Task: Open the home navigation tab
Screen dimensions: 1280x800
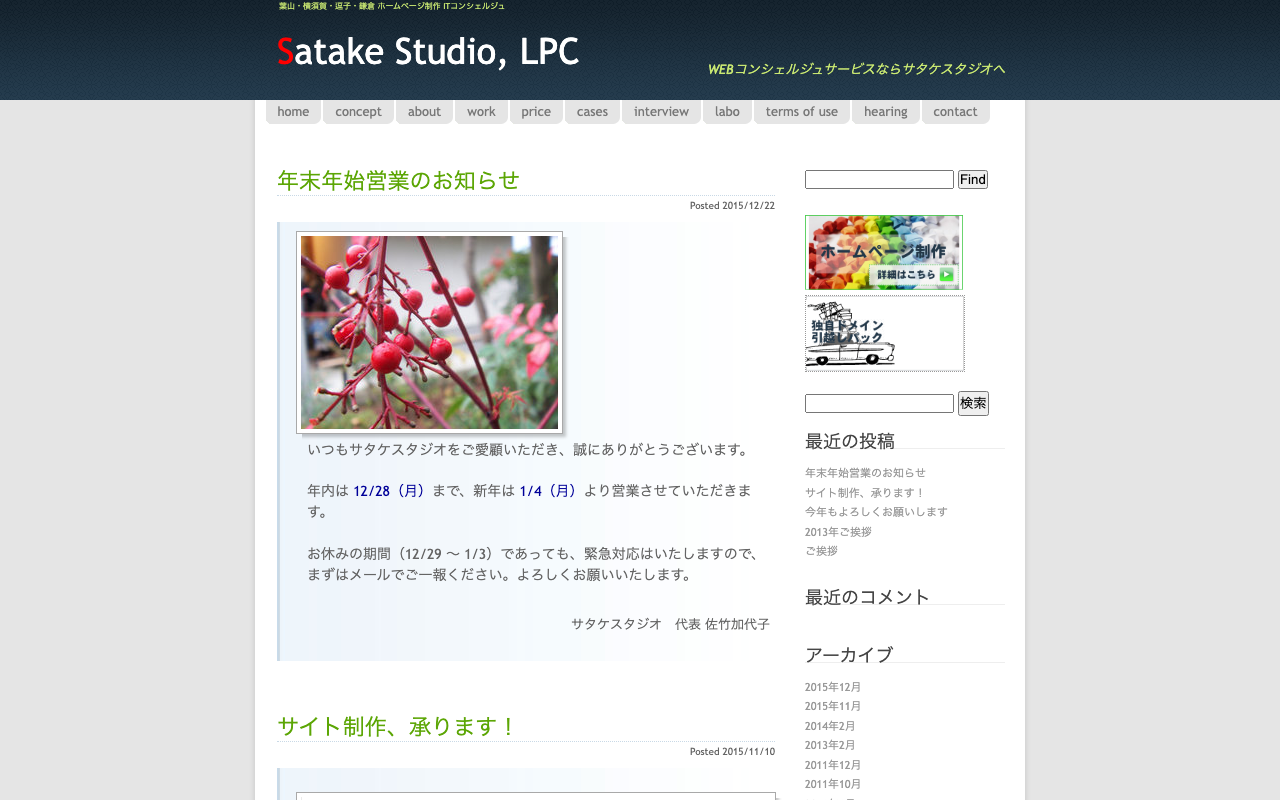Action: [293, 112]
